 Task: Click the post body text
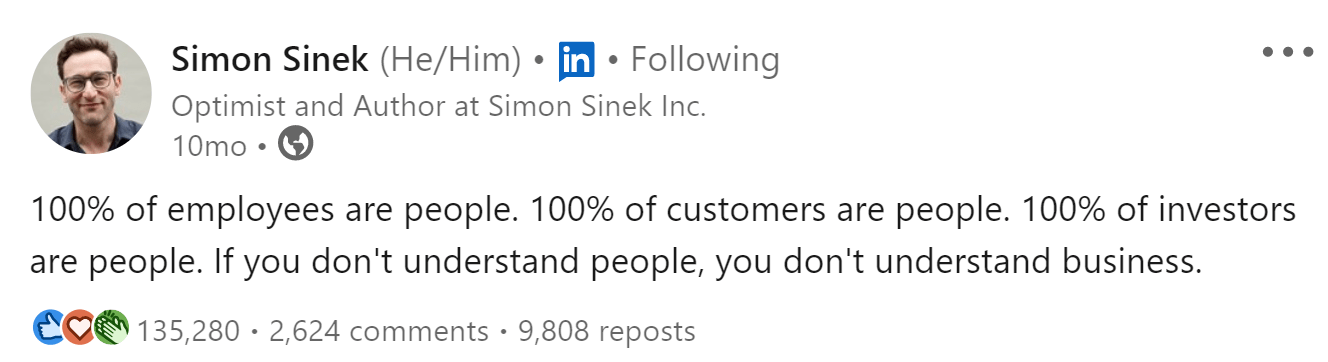663,236
